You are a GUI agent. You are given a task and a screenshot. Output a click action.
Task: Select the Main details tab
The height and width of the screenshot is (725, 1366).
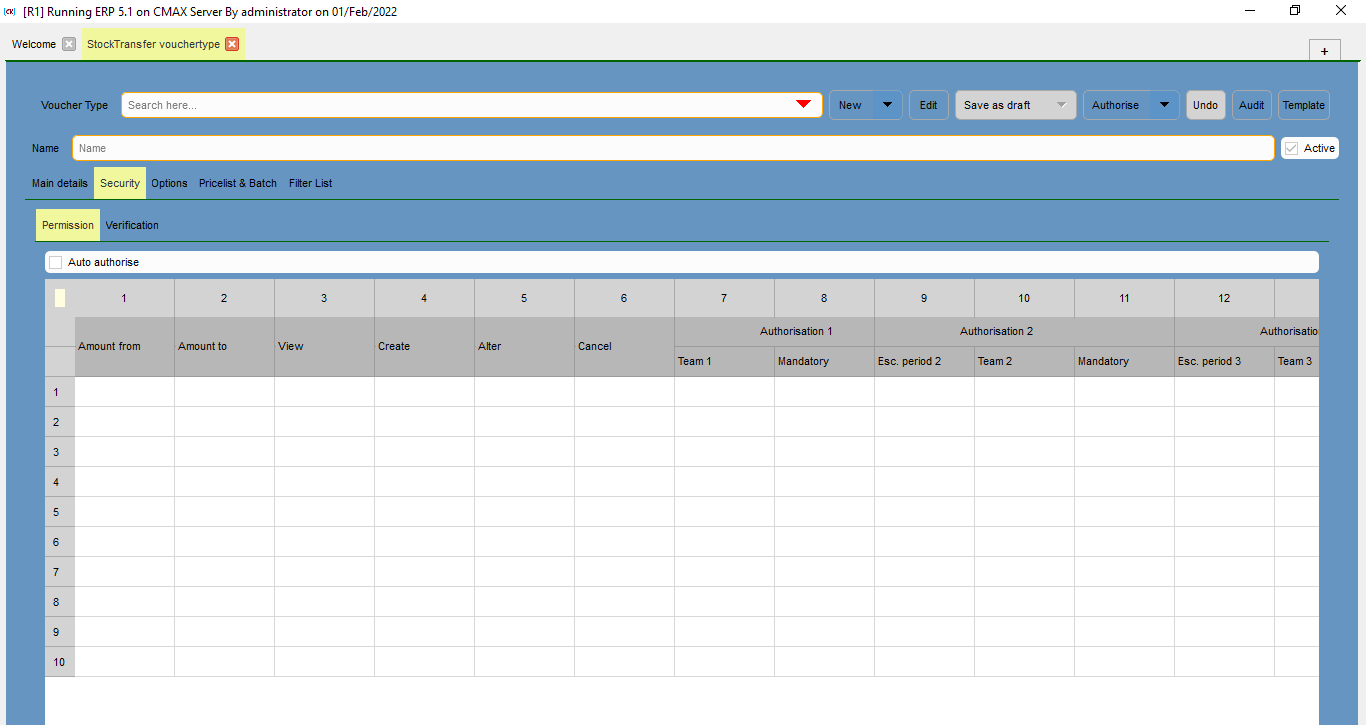click(x=59, y=183)
